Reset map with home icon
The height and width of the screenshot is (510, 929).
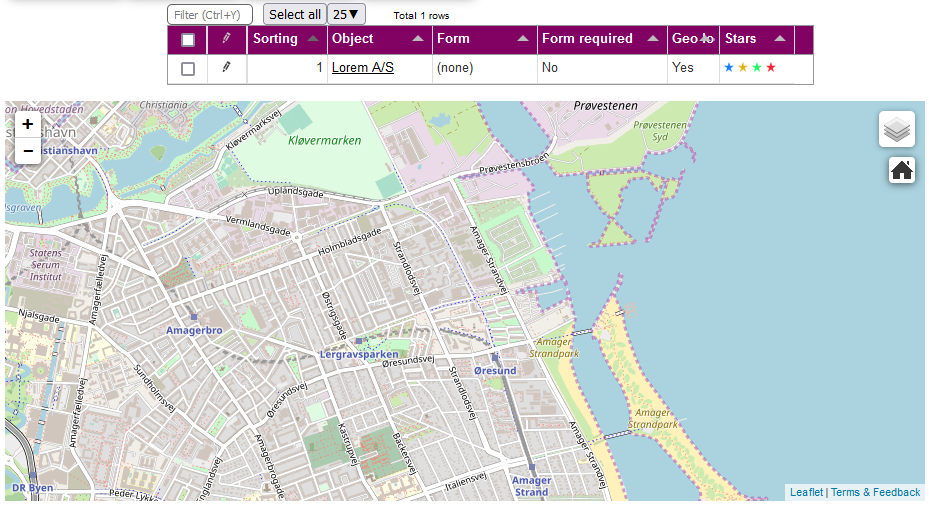(x=901, y=170)
